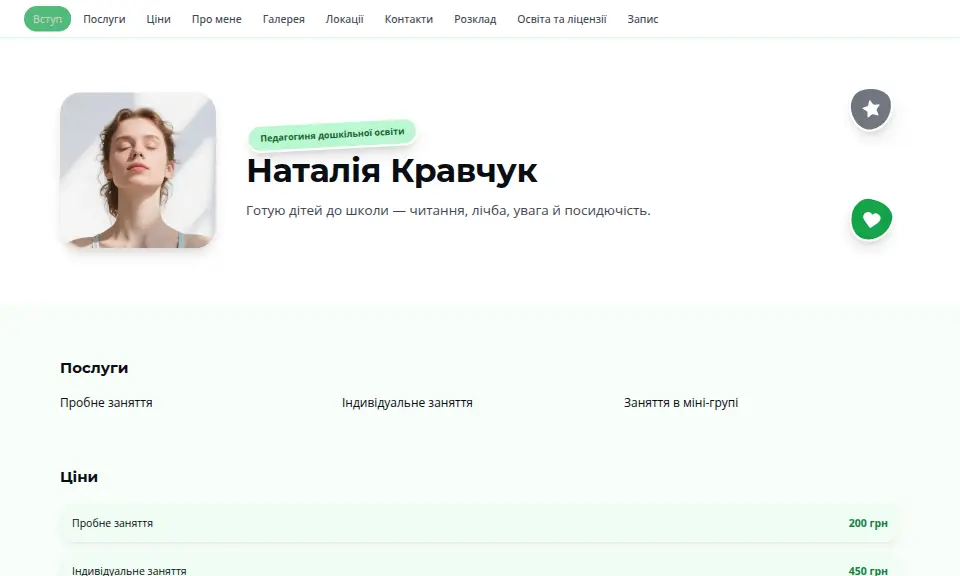Screen dimensions: 960x576
Task: Click the 200 грн price value
Action: [x=868, y=523]
